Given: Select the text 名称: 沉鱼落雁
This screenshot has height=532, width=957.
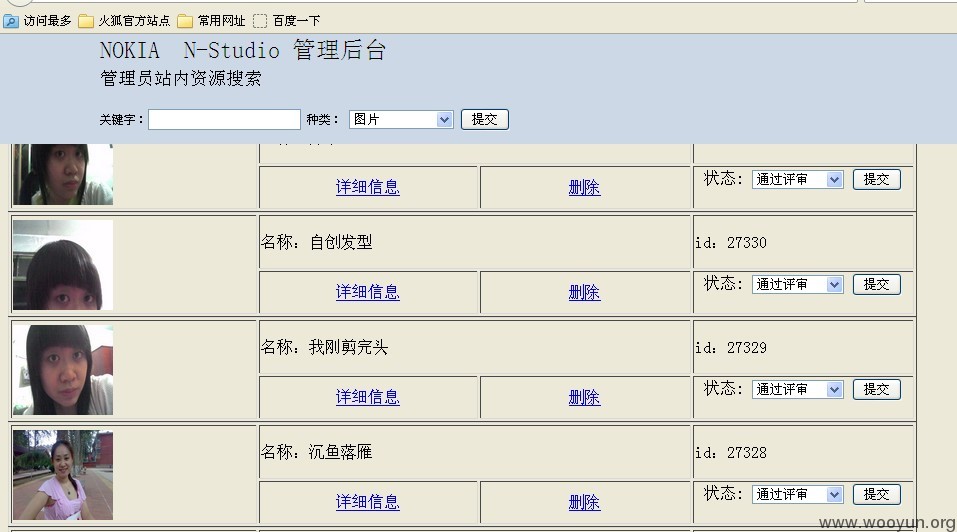Looking at the screenshot, I should pyautogui.click(x=316, y=452).
